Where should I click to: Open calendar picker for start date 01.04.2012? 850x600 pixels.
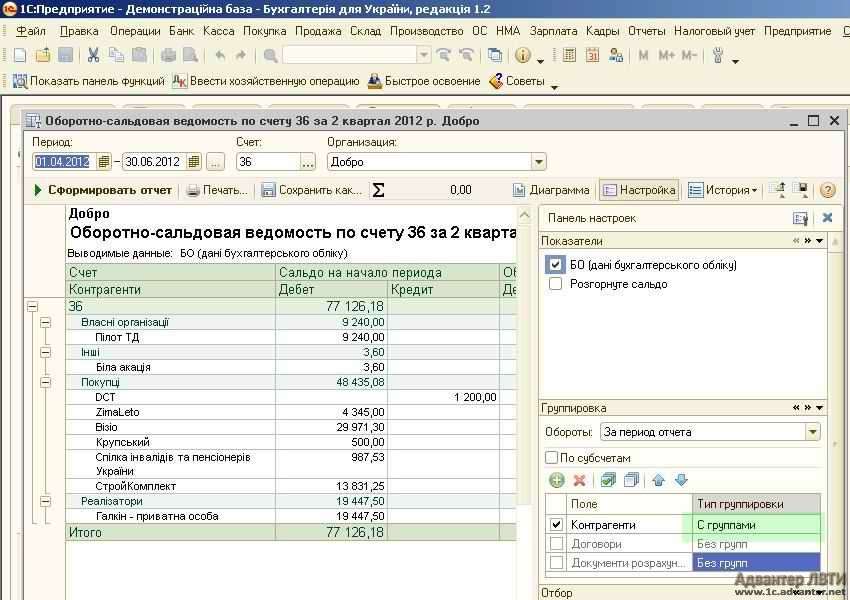coord(104,162)
